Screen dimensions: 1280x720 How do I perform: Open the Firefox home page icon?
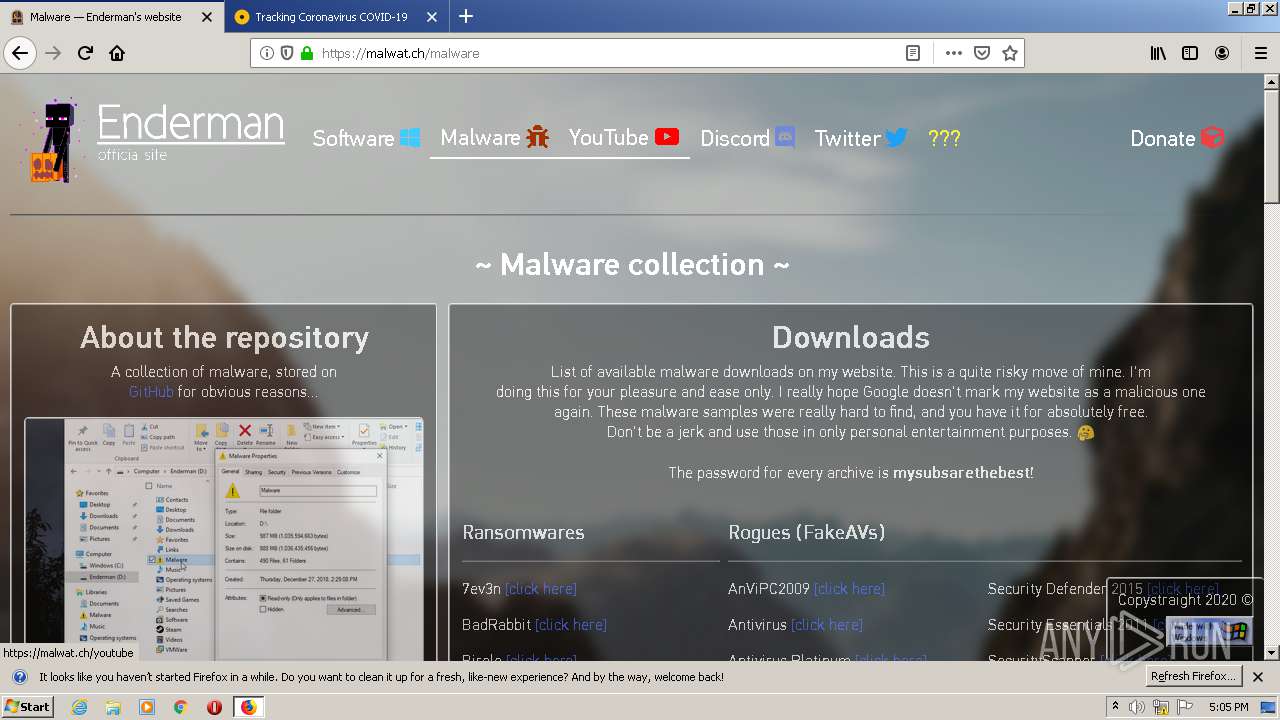(x=117, y=53)
